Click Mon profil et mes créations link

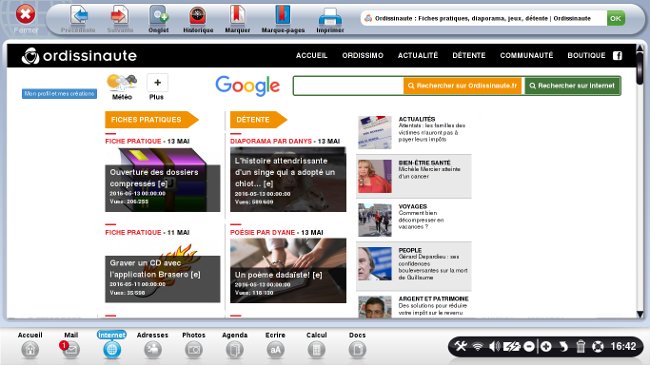tap(59, 94)
